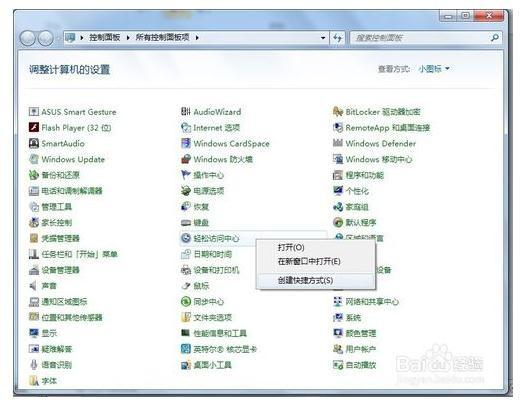Open the 文件夹选项 link
The image size is (521, 406).
point(213,317)
